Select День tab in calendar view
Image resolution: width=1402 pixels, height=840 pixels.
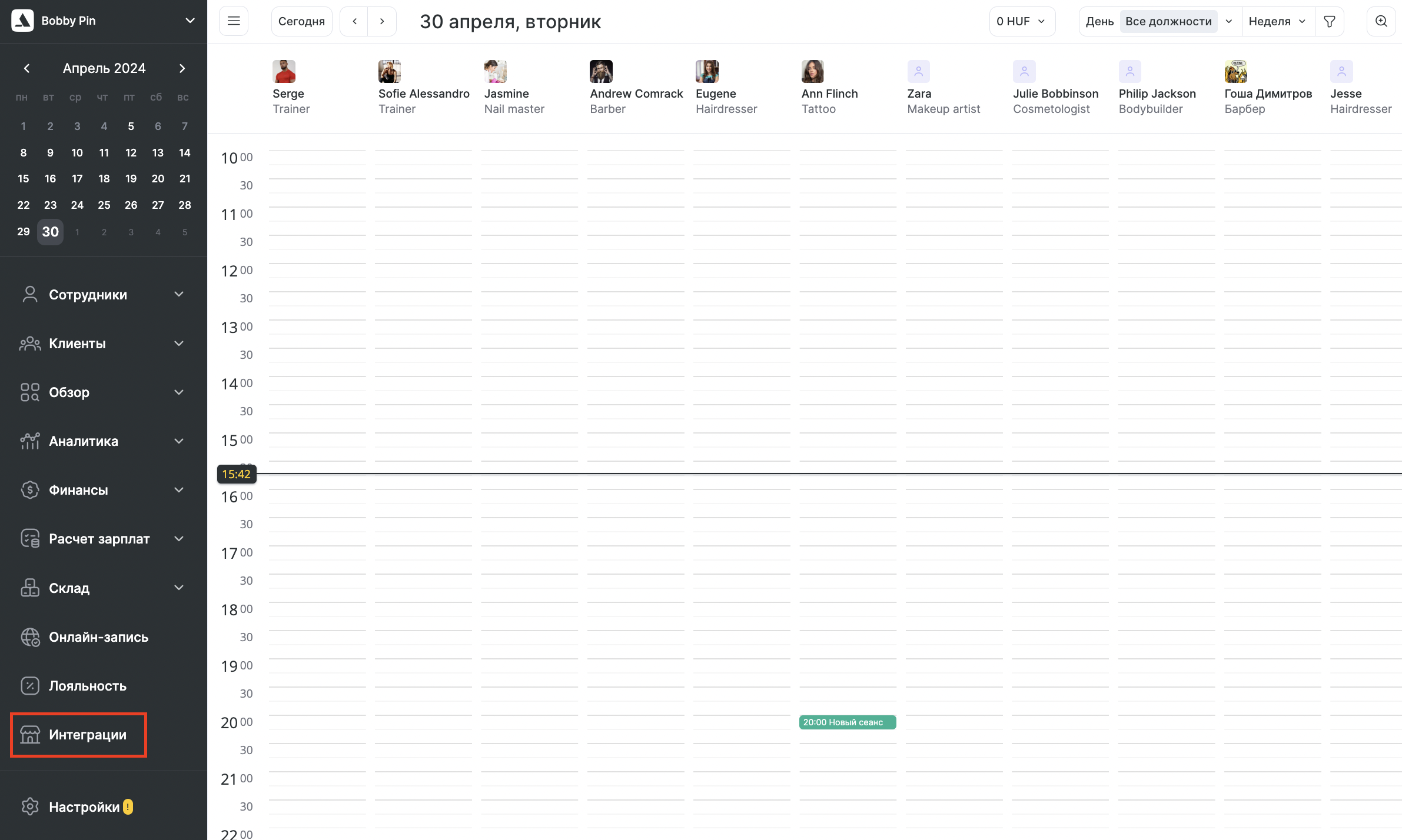[1100, 21]
